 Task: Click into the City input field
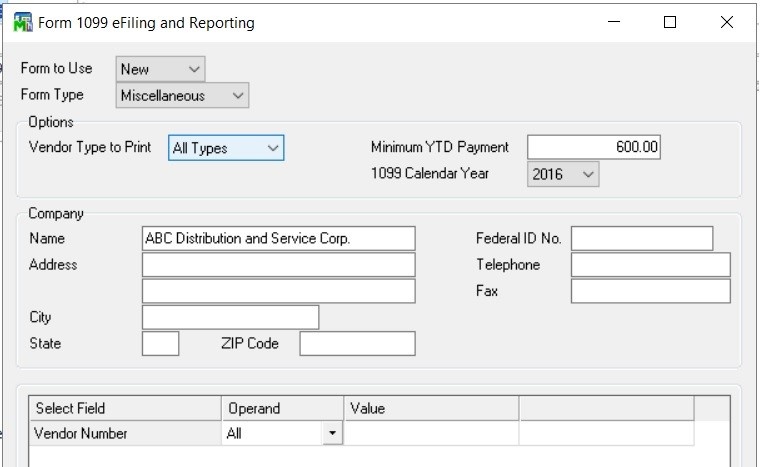point(230,318)
